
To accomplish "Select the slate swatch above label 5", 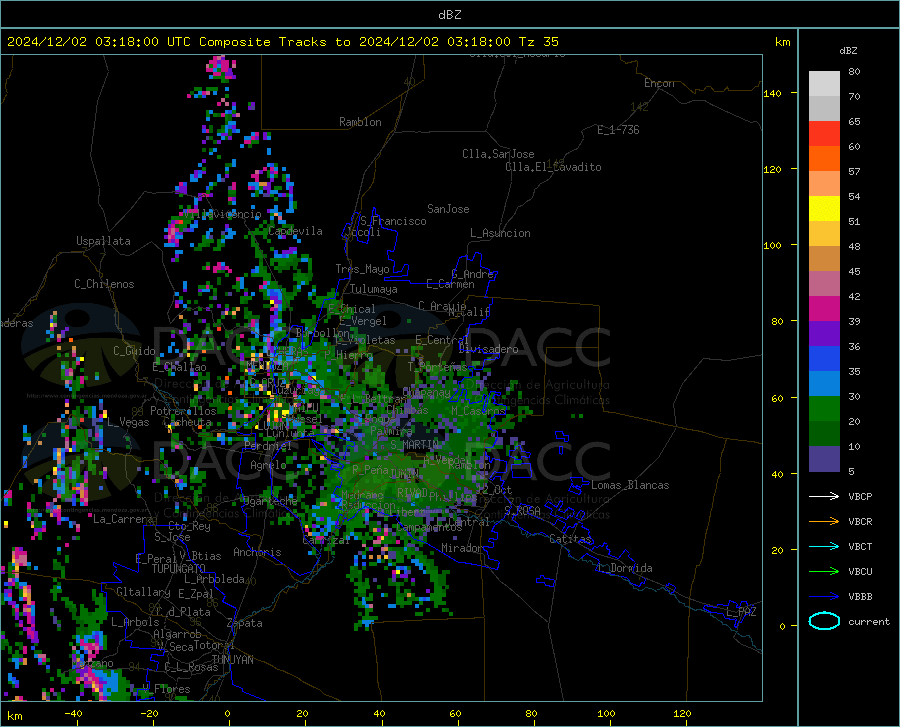I will click(824, 458).
